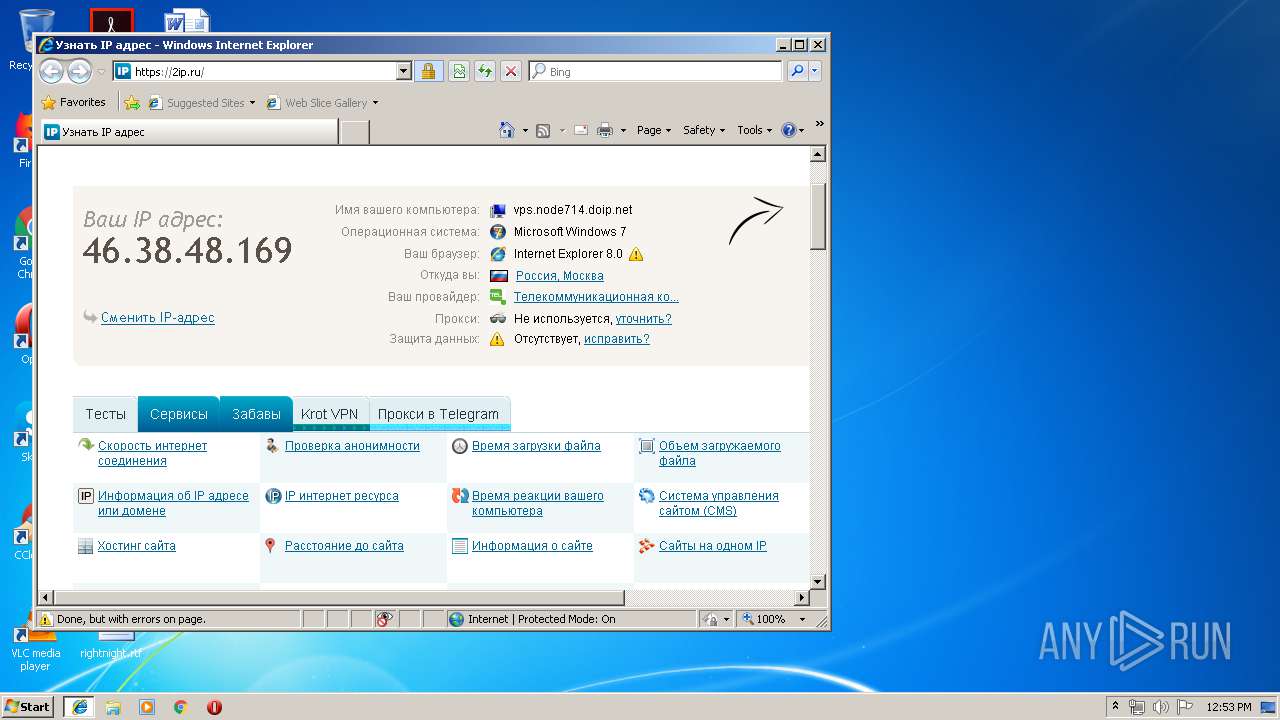Refresh the page with green arrows icon
The width and height of the screenshot is (1280, 720).
point(484,71)
